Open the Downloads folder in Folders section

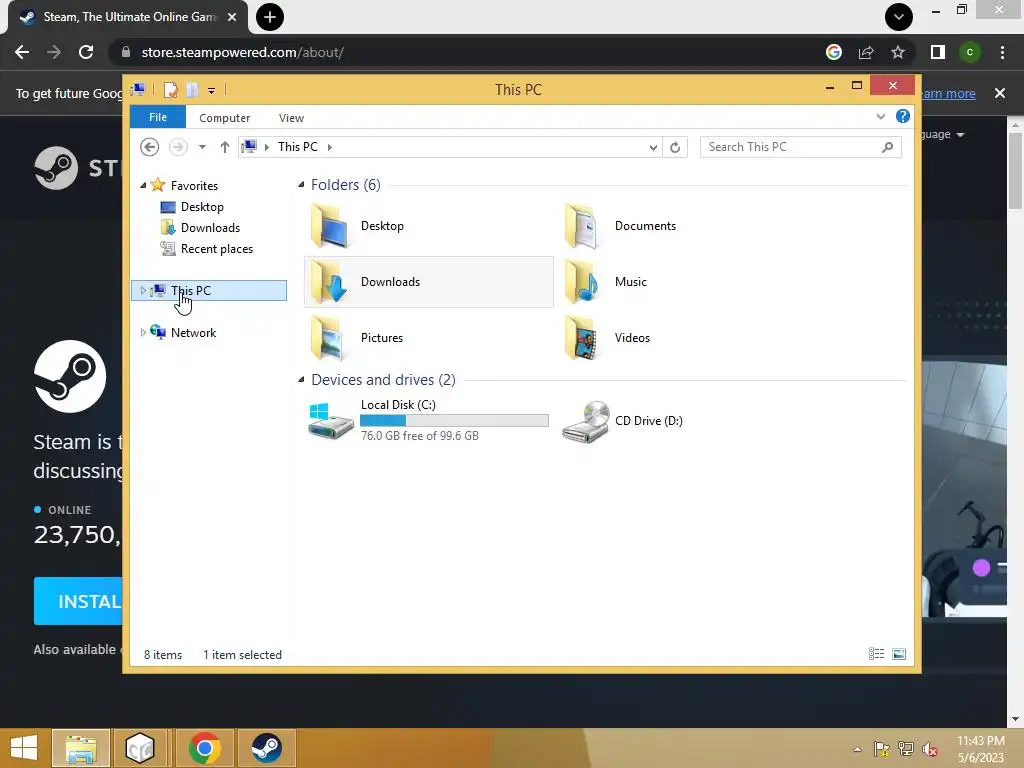point(329,282)
